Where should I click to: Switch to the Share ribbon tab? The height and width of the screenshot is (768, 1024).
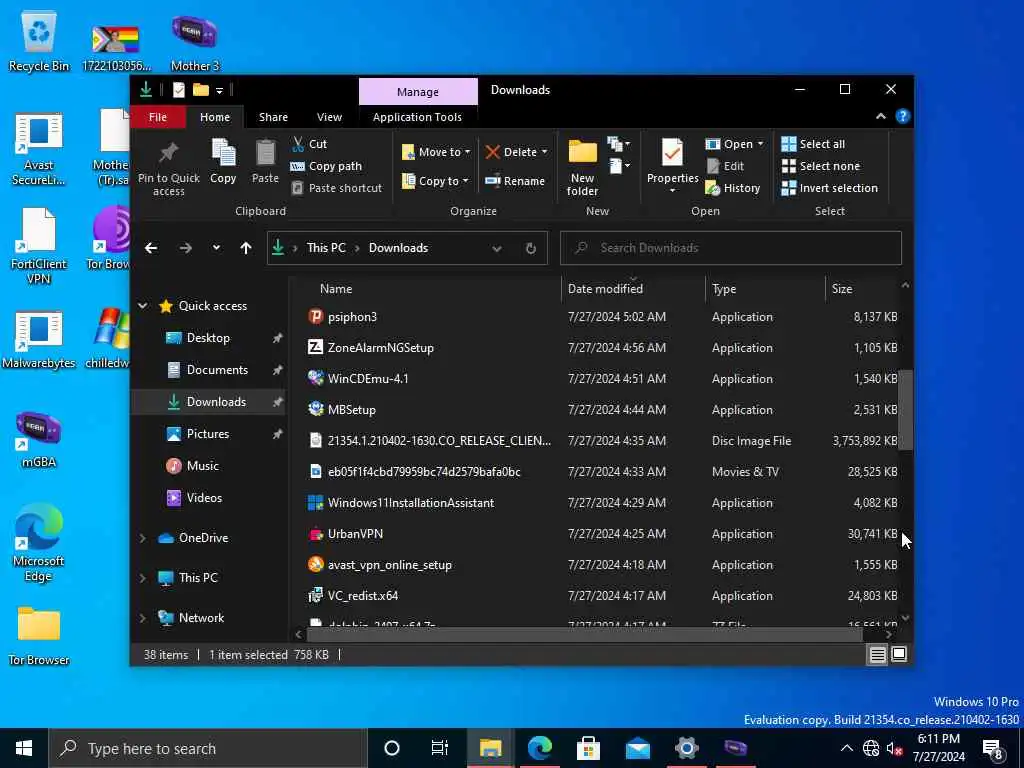coord(273,117)
